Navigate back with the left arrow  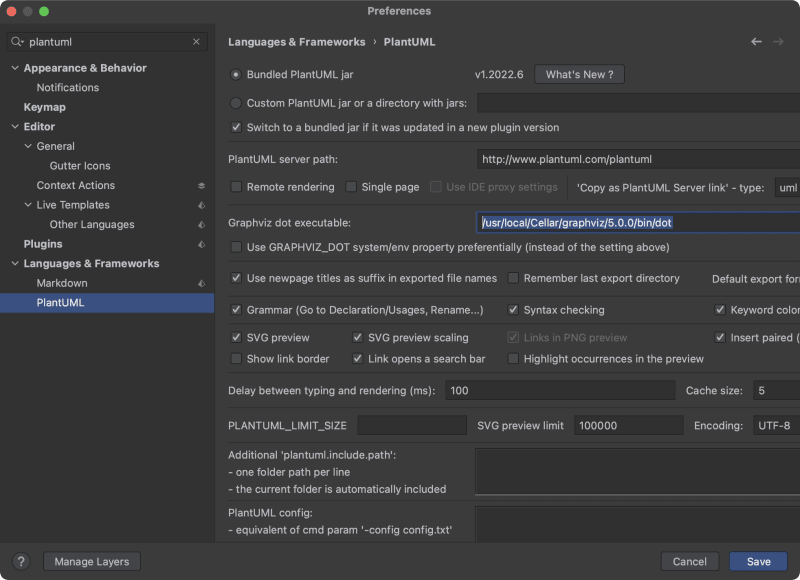(x=756, y=42)
